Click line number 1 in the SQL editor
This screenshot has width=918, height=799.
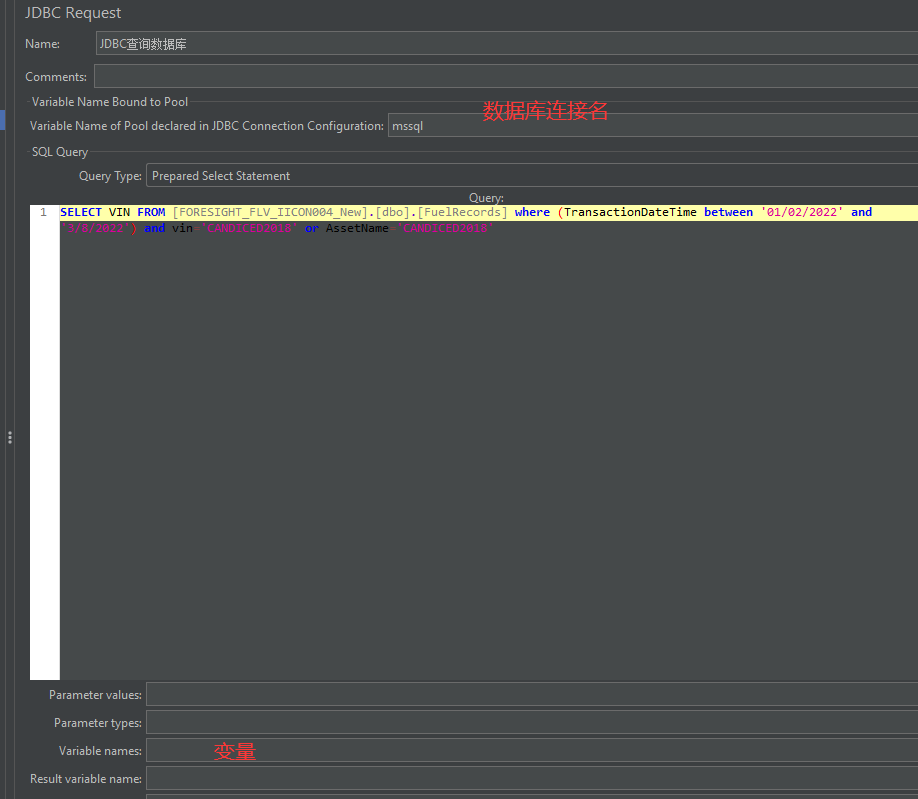41,211
